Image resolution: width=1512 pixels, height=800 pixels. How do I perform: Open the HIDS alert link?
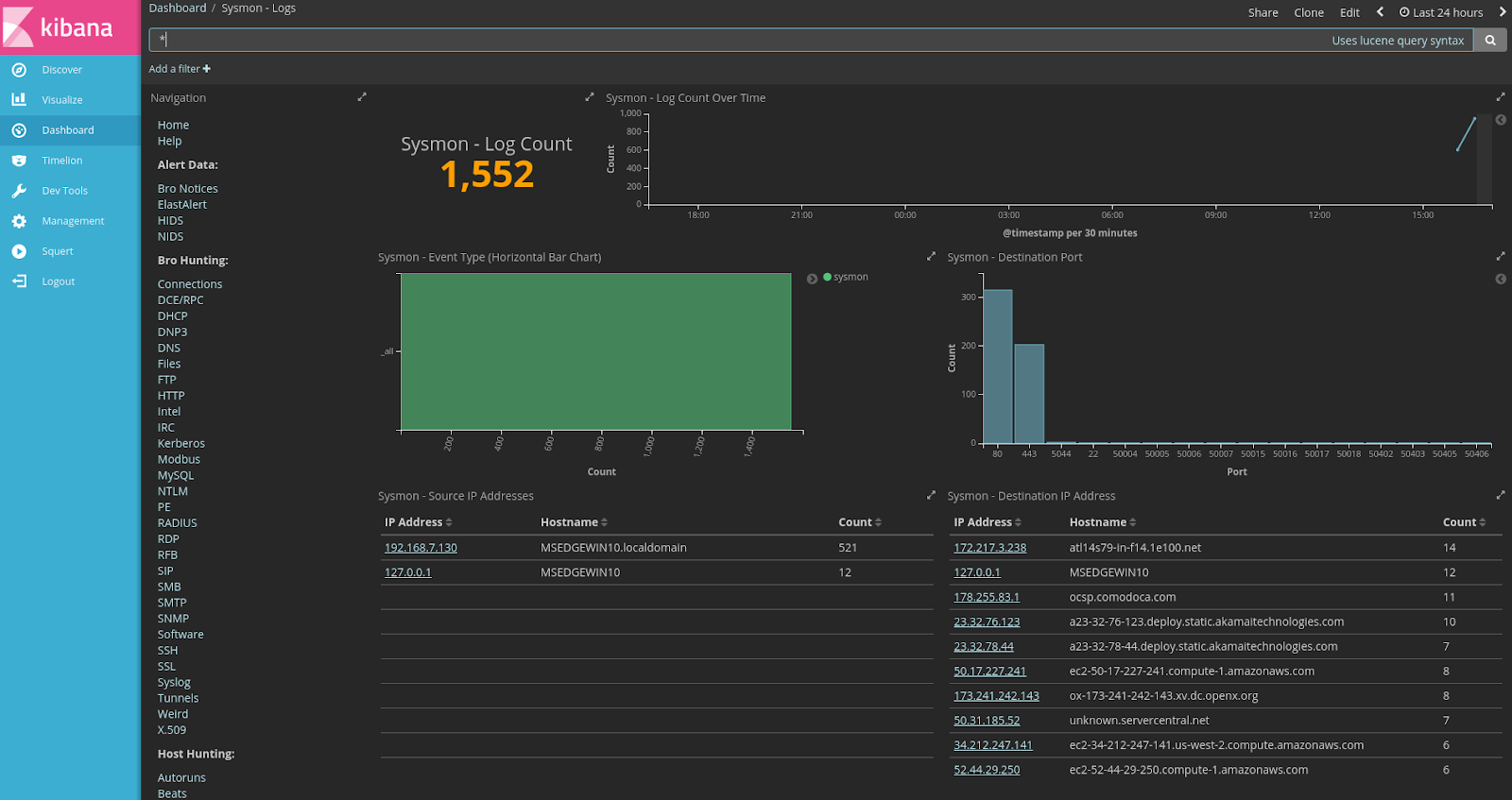coord(170,221)
